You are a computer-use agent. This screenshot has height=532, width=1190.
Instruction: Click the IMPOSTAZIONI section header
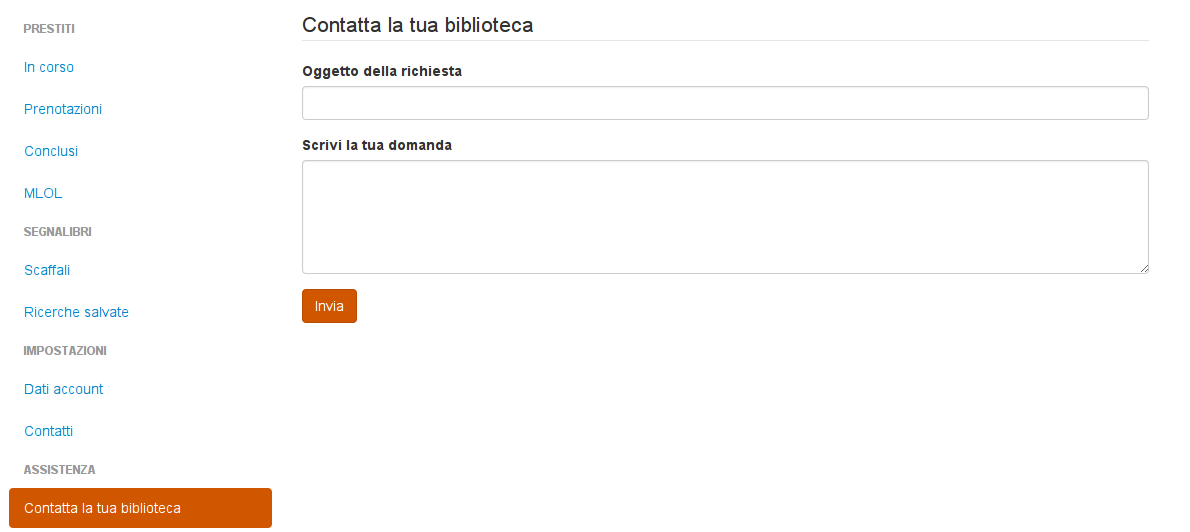click(65, 350)
